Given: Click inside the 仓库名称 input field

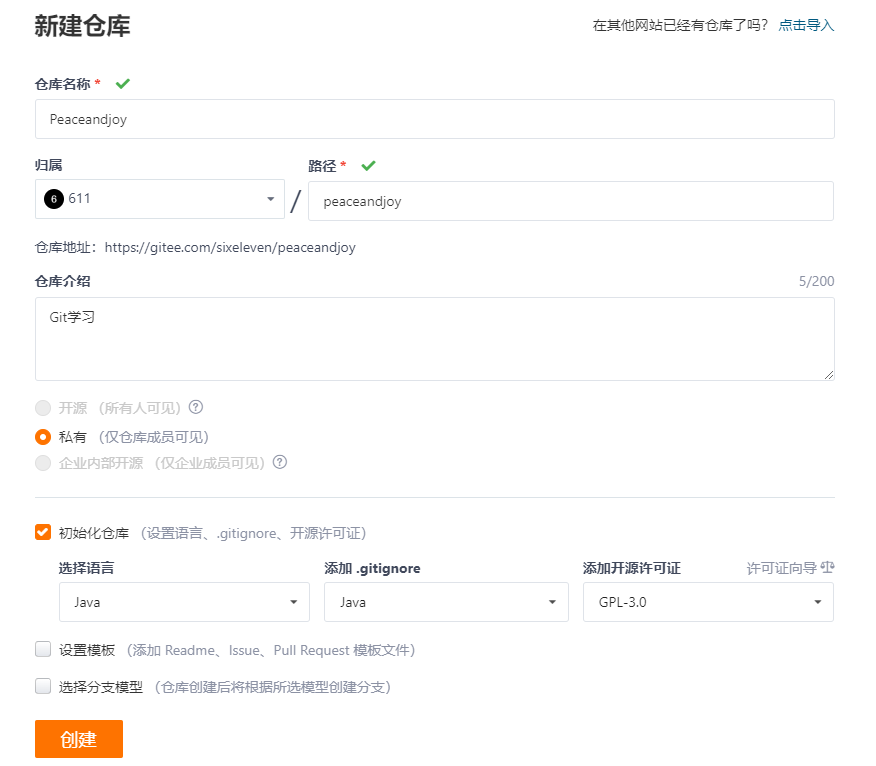Looking at the screenshot, I should 435,118.
